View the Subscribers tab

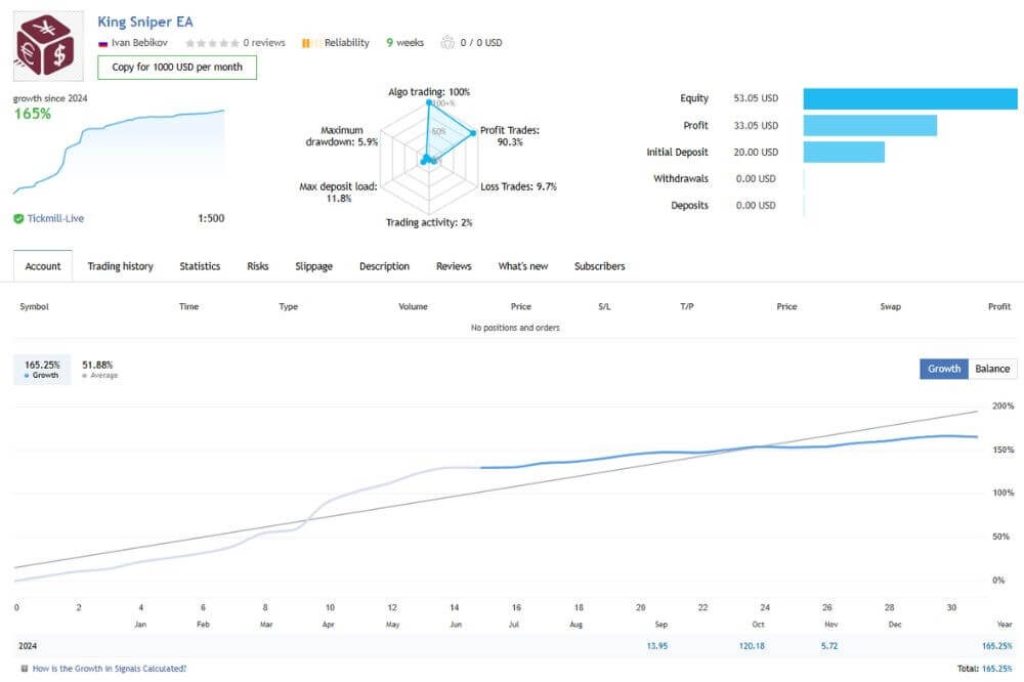click(599, 267)
